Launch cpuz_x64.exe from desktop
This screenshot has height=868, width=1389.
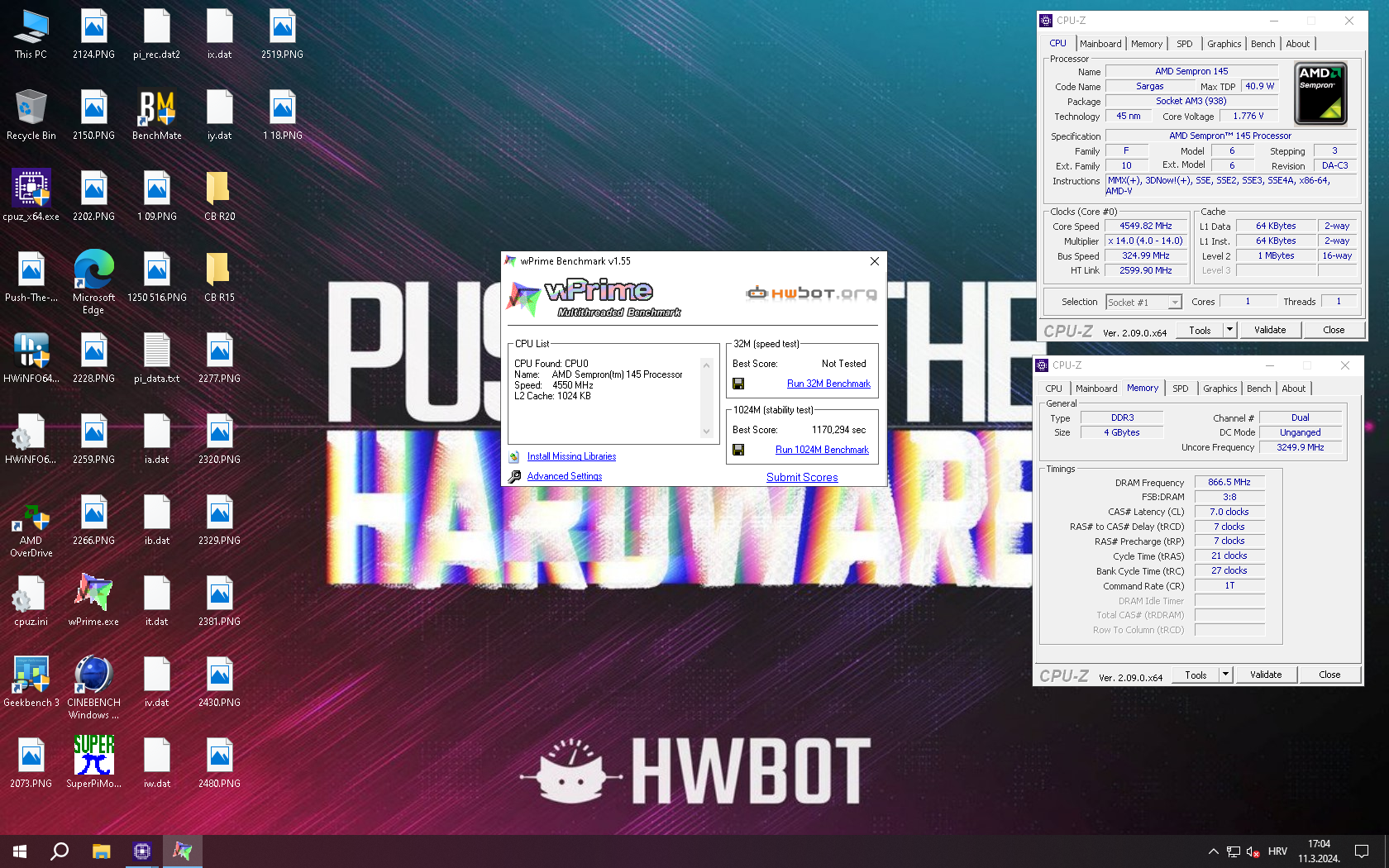pyautogui.click(x=31, y=196)
